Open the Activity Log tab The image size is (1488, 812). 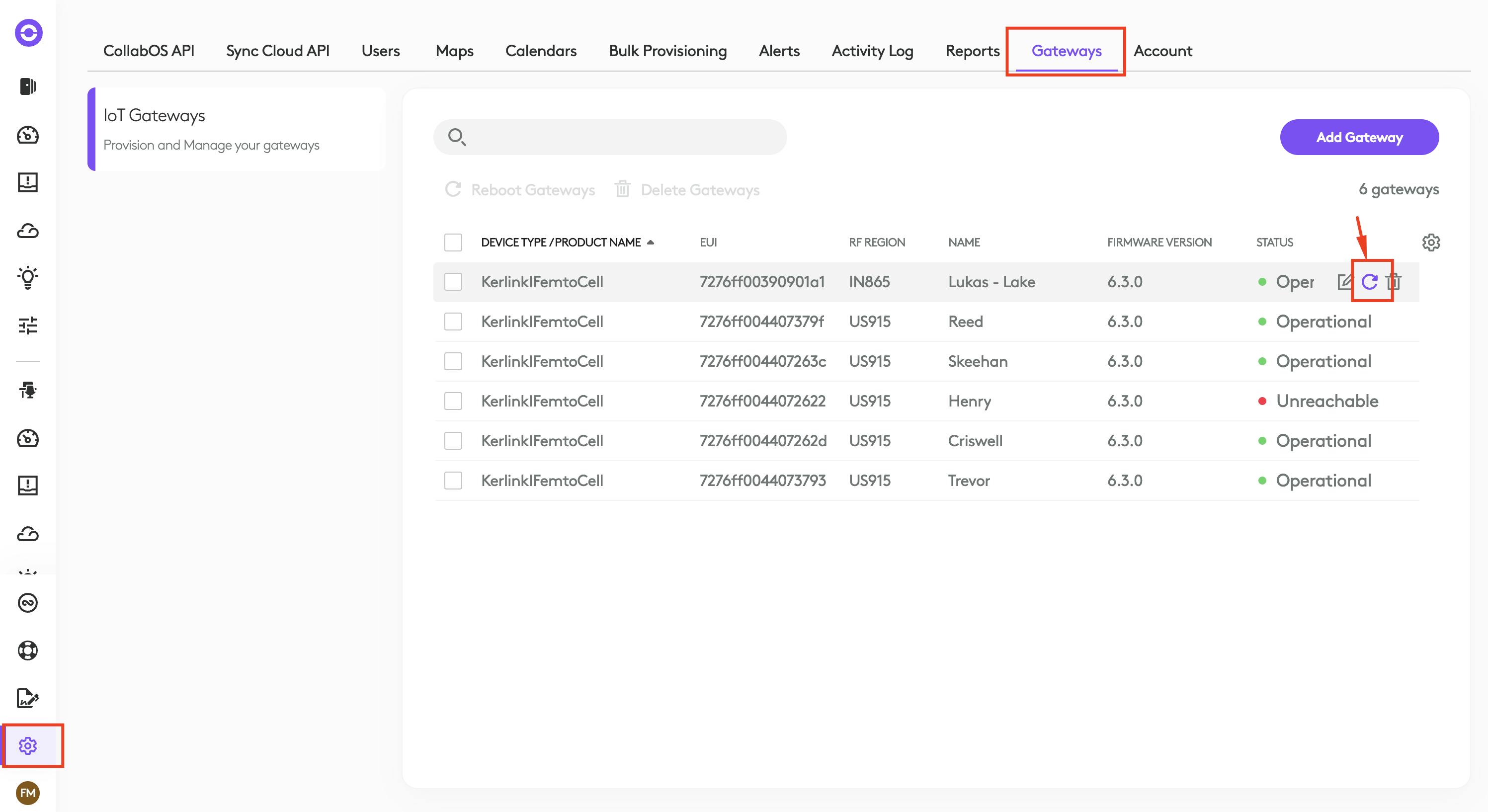[872, 51]
